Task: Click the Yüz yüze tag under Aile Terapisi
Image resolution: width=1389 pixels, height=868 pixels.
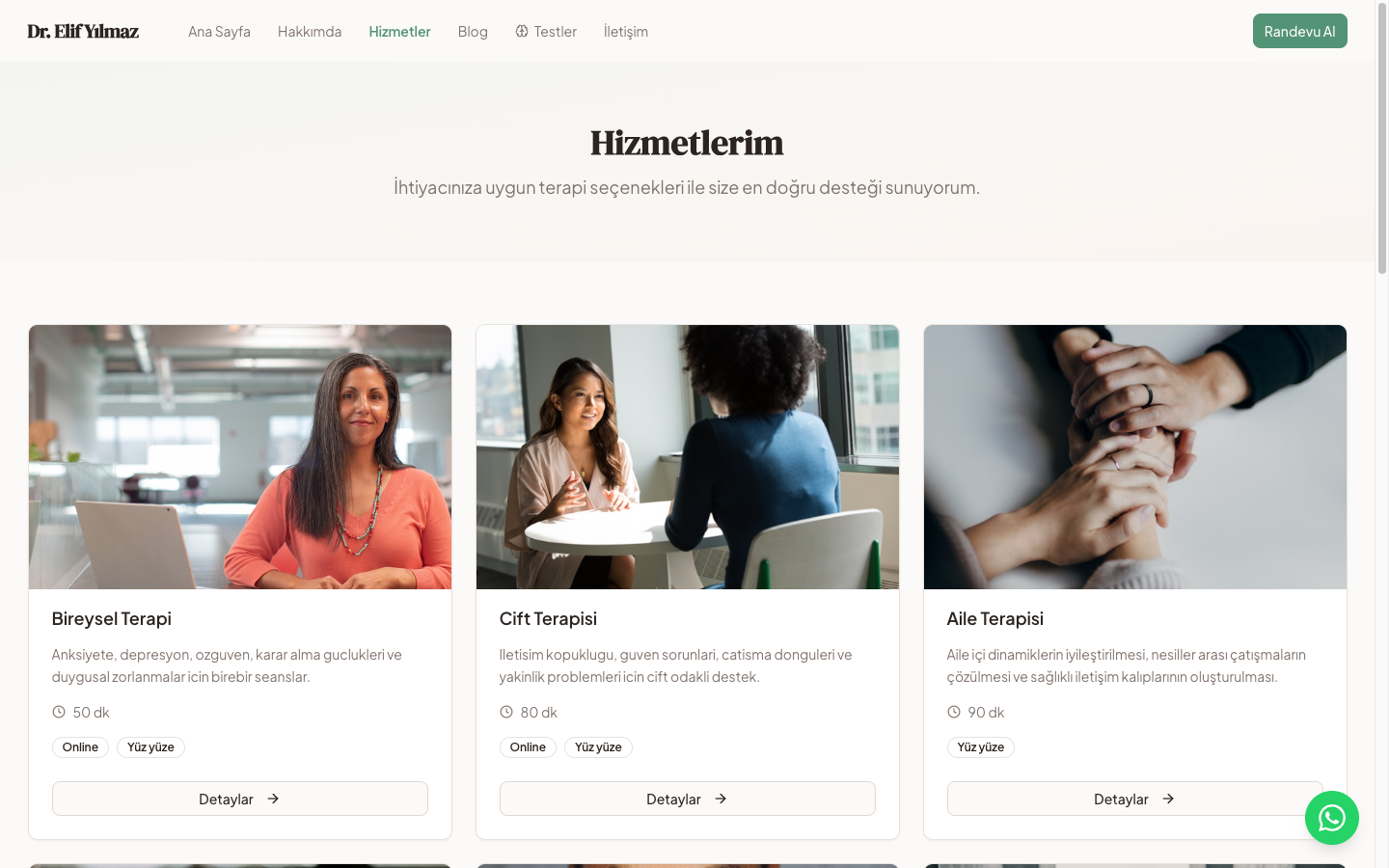Action: [x=981, y=747]
